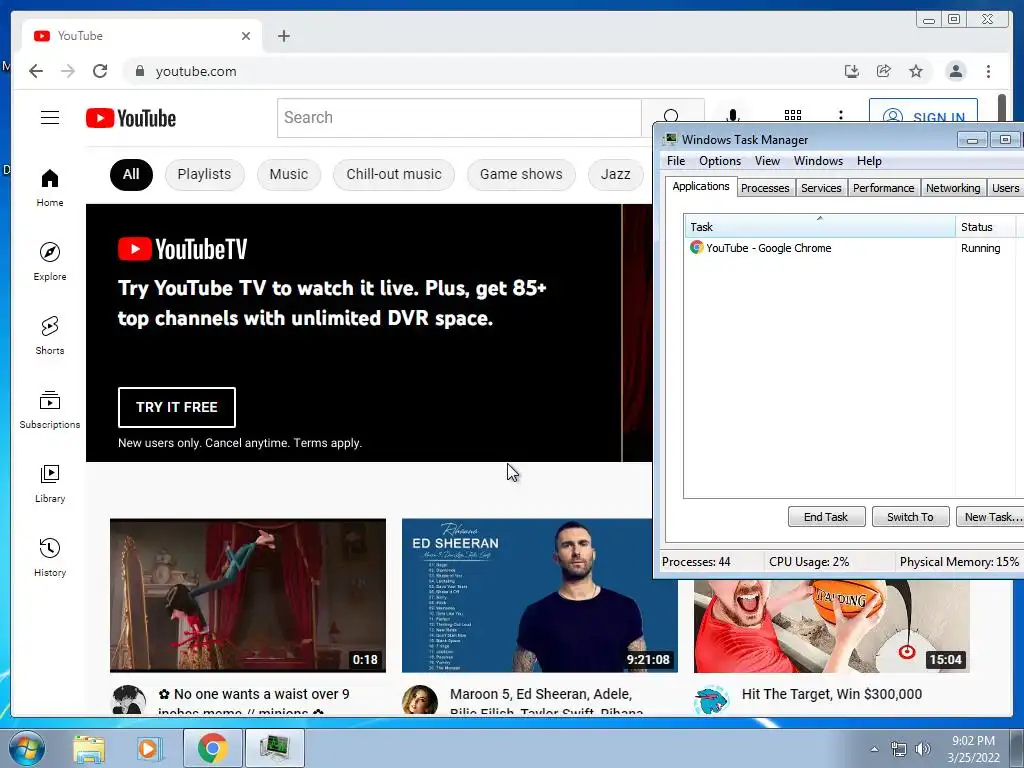Go forward in Chrome
The height and width of the screenshot is (768, 1024).
coord(68,71)
